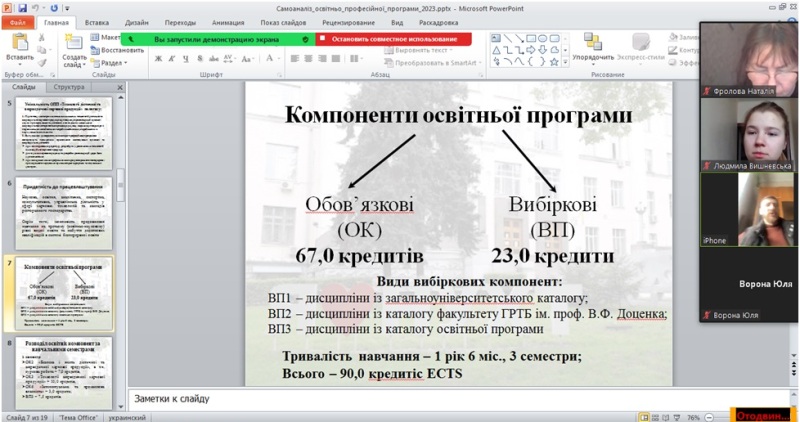Open the columns dropdown in paragraph group
This screenshot has height=422, width=800.
[x=356, y=59]
